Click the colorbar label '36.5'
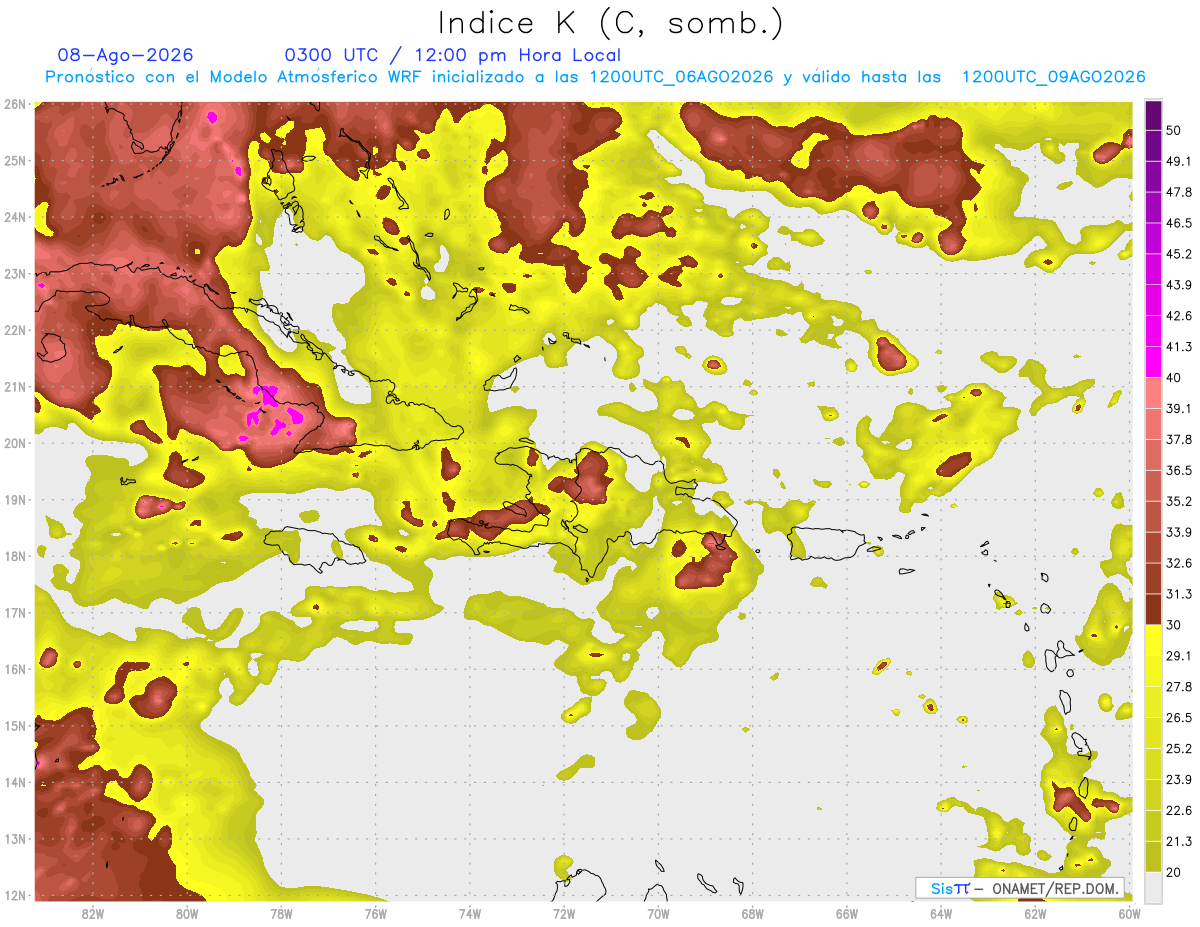Viewport: 1200px width, 927px height. pyautogui.click(x=1178, y=470)
